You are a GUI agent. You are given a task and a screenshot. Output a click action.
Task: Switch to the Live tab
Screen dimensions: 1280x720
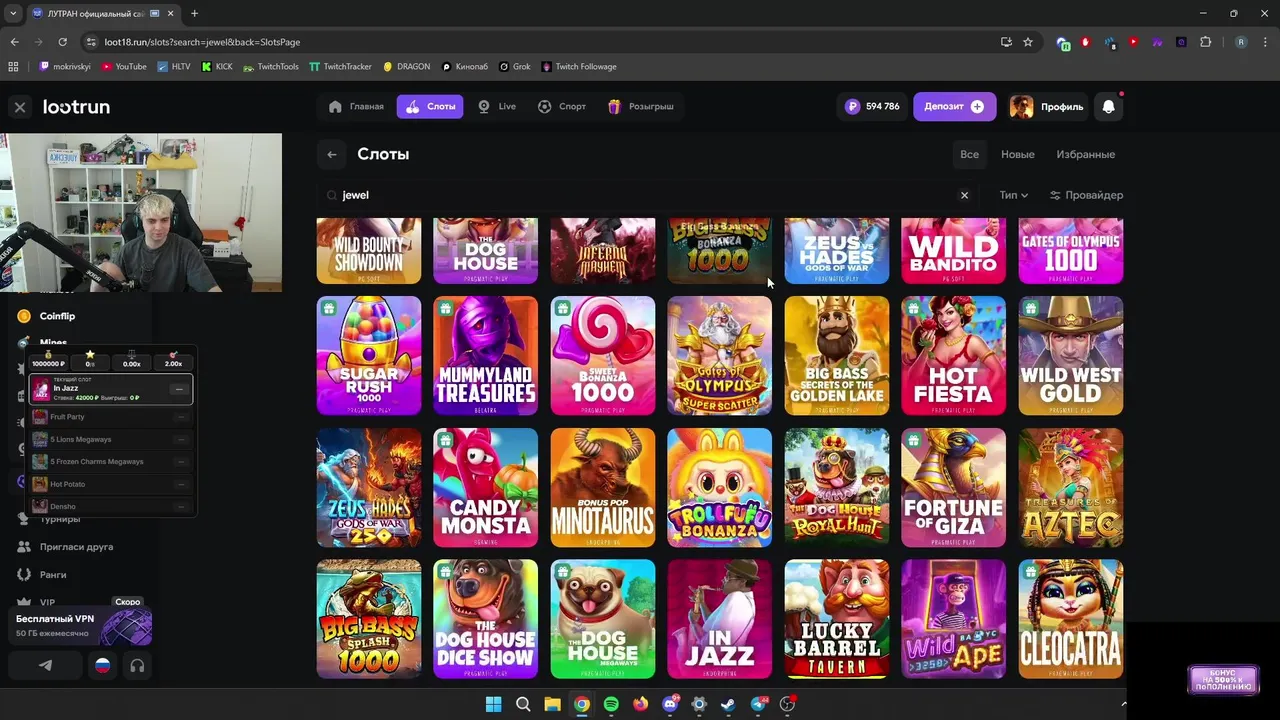tap(497, 106)
